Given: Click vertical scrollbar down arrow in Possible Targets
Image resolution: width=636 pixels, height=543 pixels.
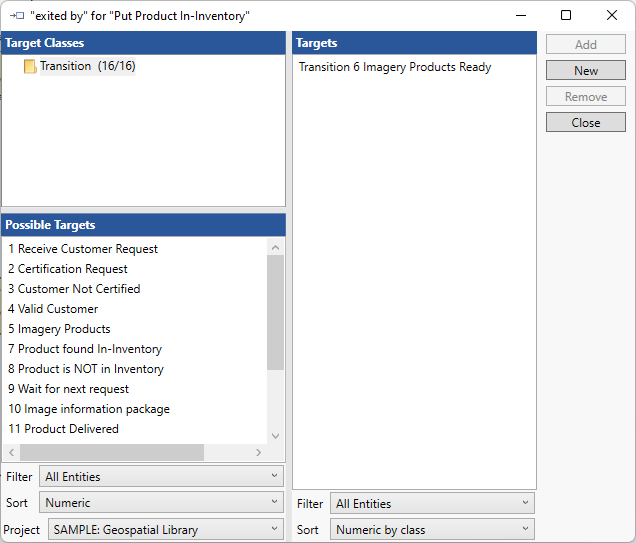Looking at the screenshot, I should coord(276,435).
